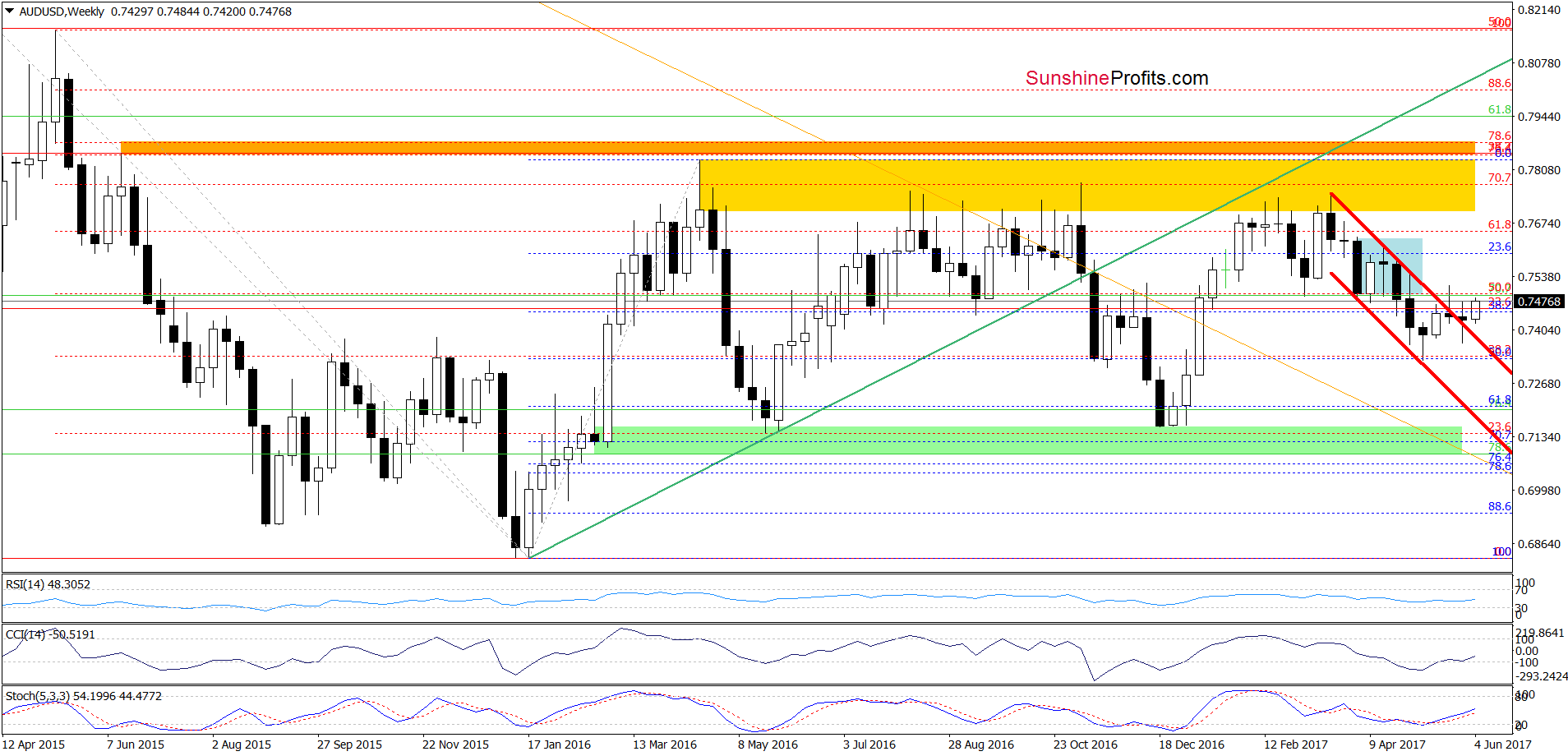Click the 12 Feb 2017 date label
This screenshot has width=1568, height=756.
[1296, 744]
